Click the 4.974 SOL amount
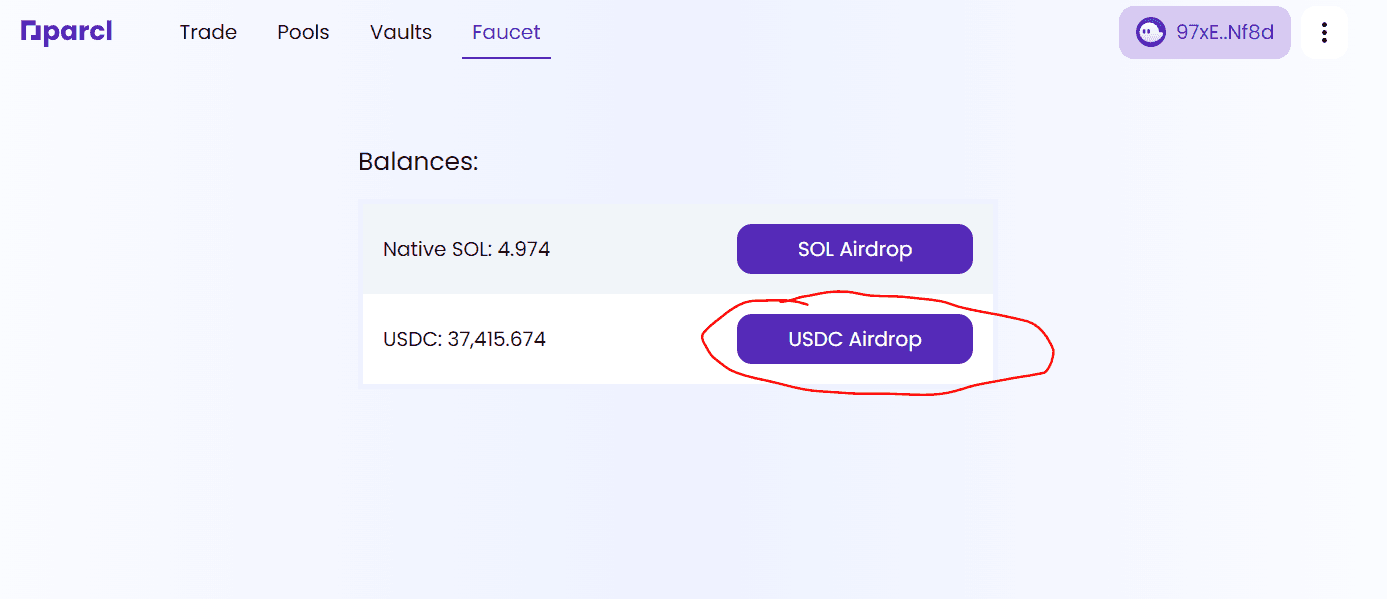This screenshot has width=1387, height=599. 524,249
